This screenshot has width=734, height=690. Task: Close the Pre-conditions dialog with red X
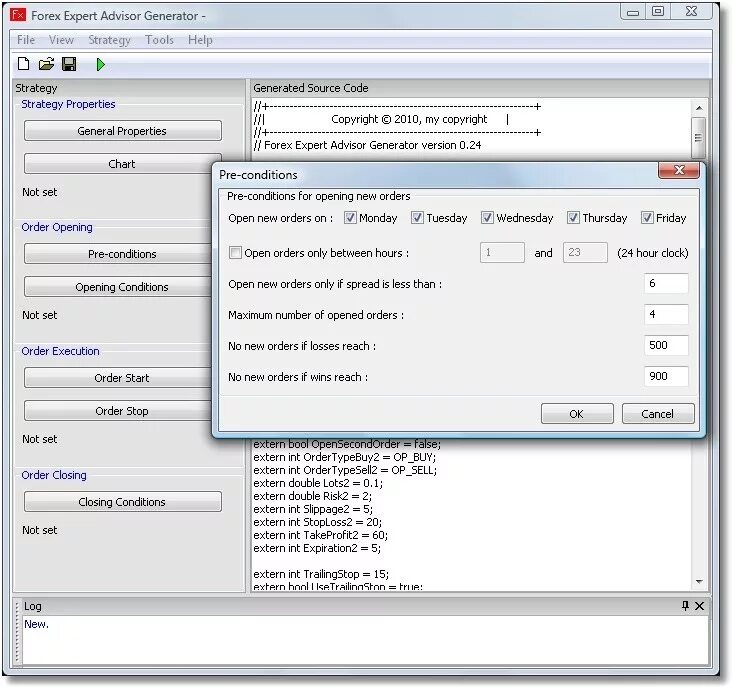tap(679, 170)
